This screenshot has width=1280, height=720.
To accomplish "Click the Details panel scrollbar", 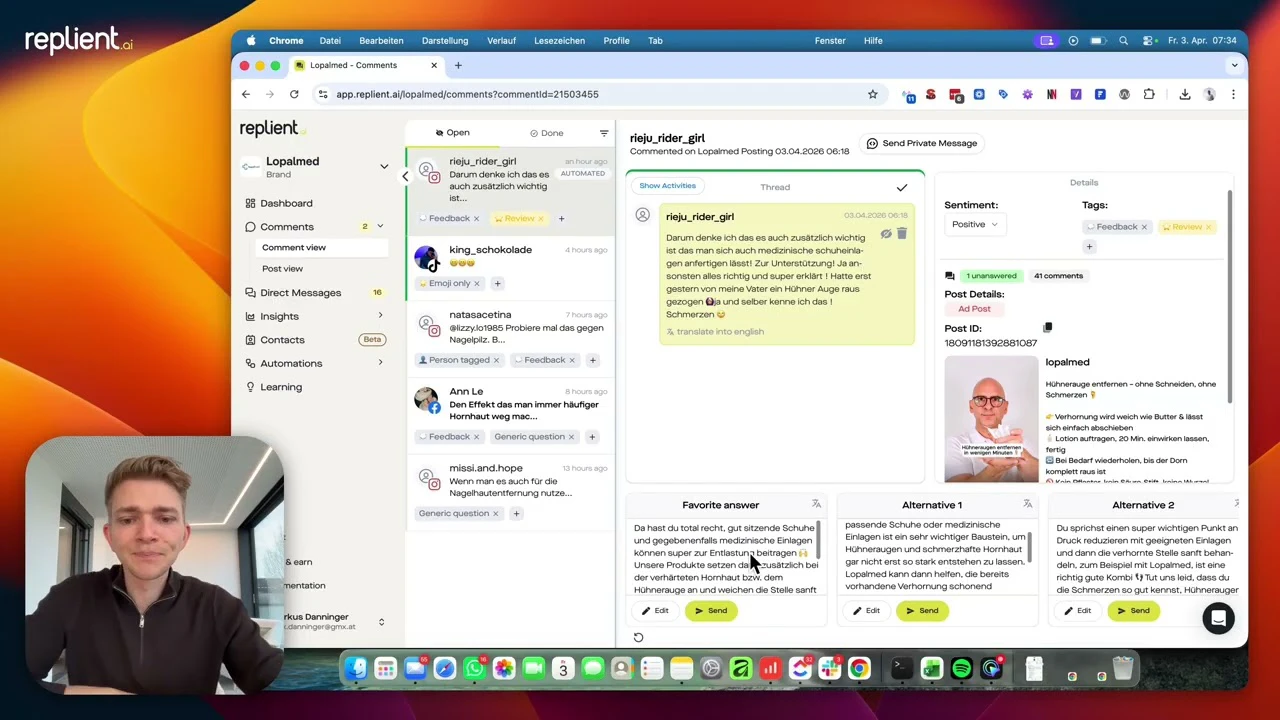I will tap(1229, 295).
